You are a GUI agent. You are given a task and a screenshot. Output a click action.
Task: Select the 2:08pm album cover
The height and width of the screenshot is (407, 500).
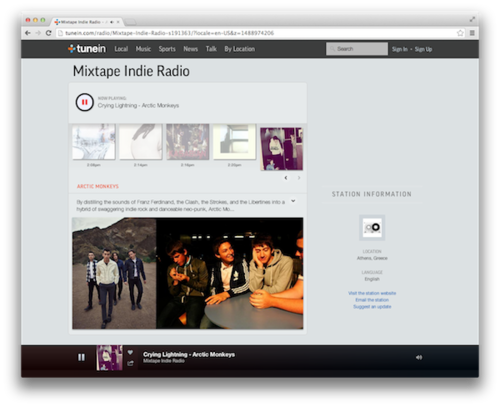[94, 142]
